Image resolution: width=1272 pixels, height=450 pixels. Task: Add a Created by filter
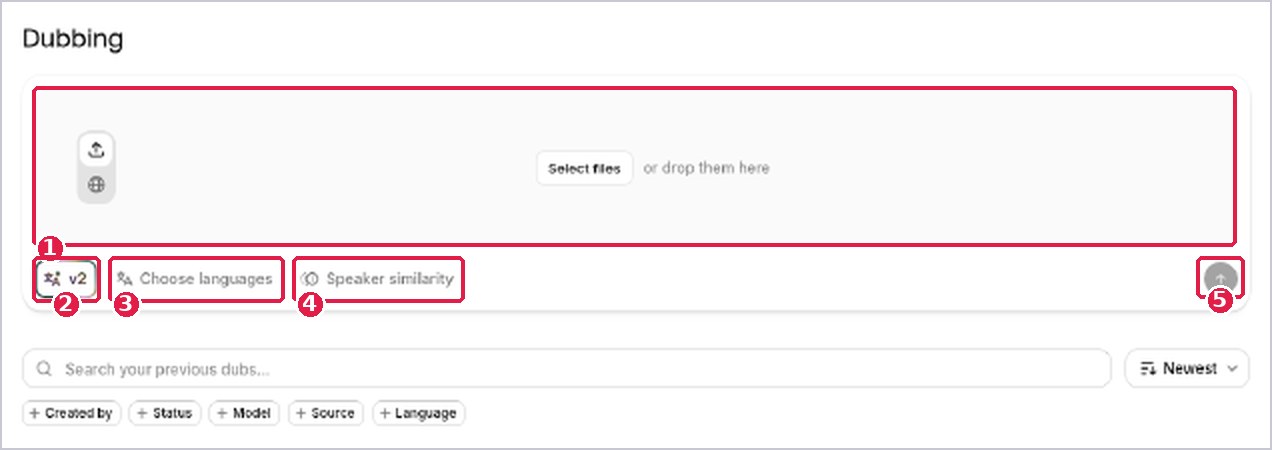pos(71,413)
